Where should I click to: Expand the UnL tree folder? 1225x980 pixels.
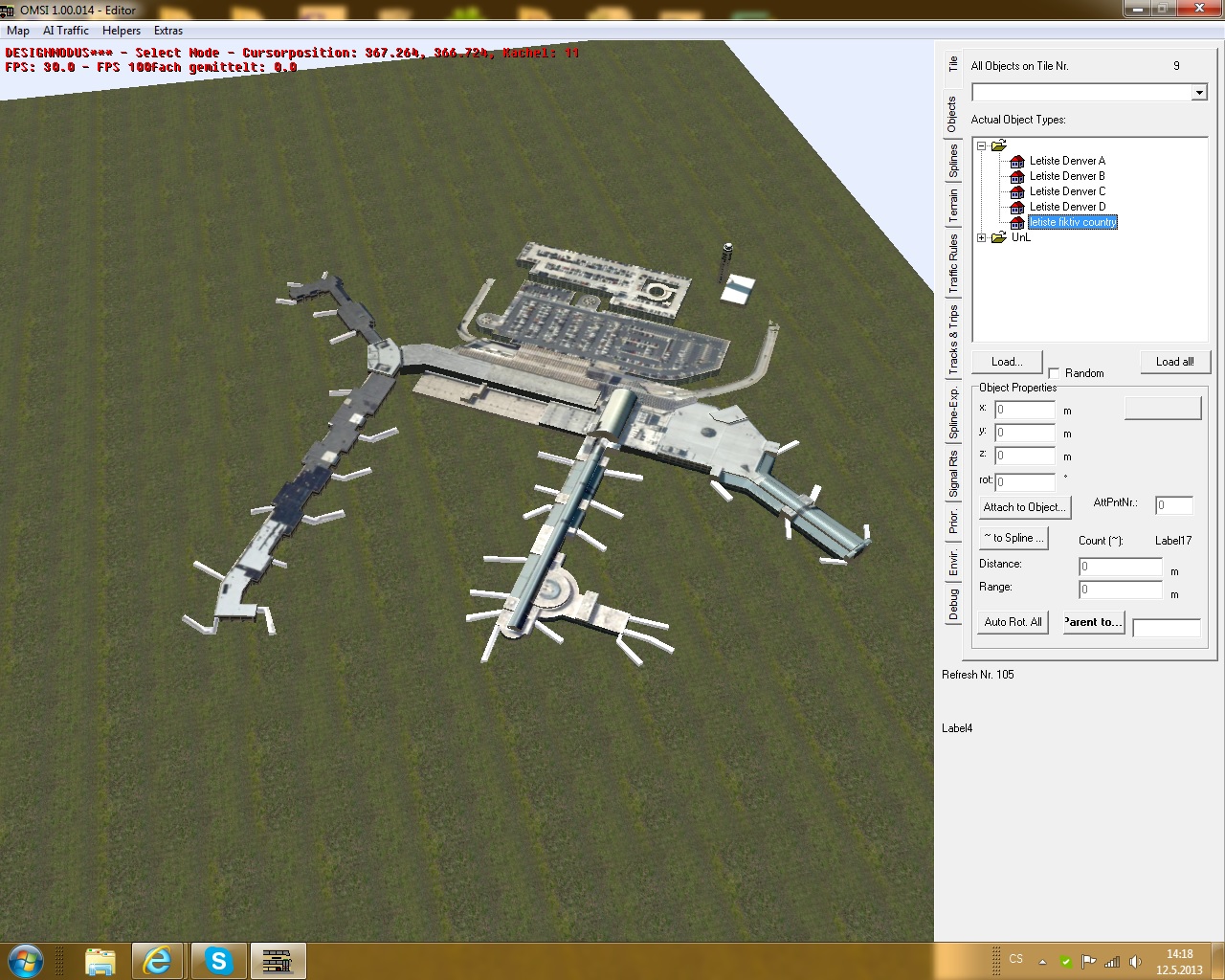pos(982,237)
